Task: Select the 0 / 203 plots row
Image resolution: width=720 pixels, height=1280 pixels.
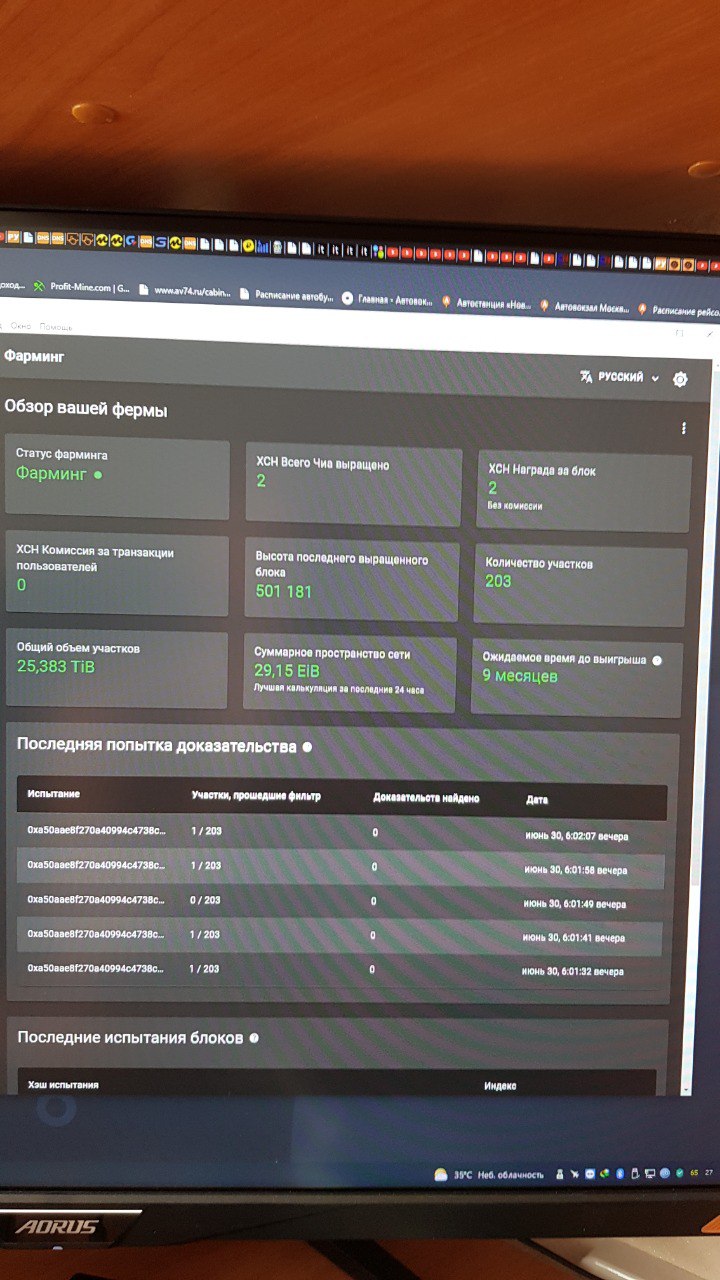Action: [341, 902]
